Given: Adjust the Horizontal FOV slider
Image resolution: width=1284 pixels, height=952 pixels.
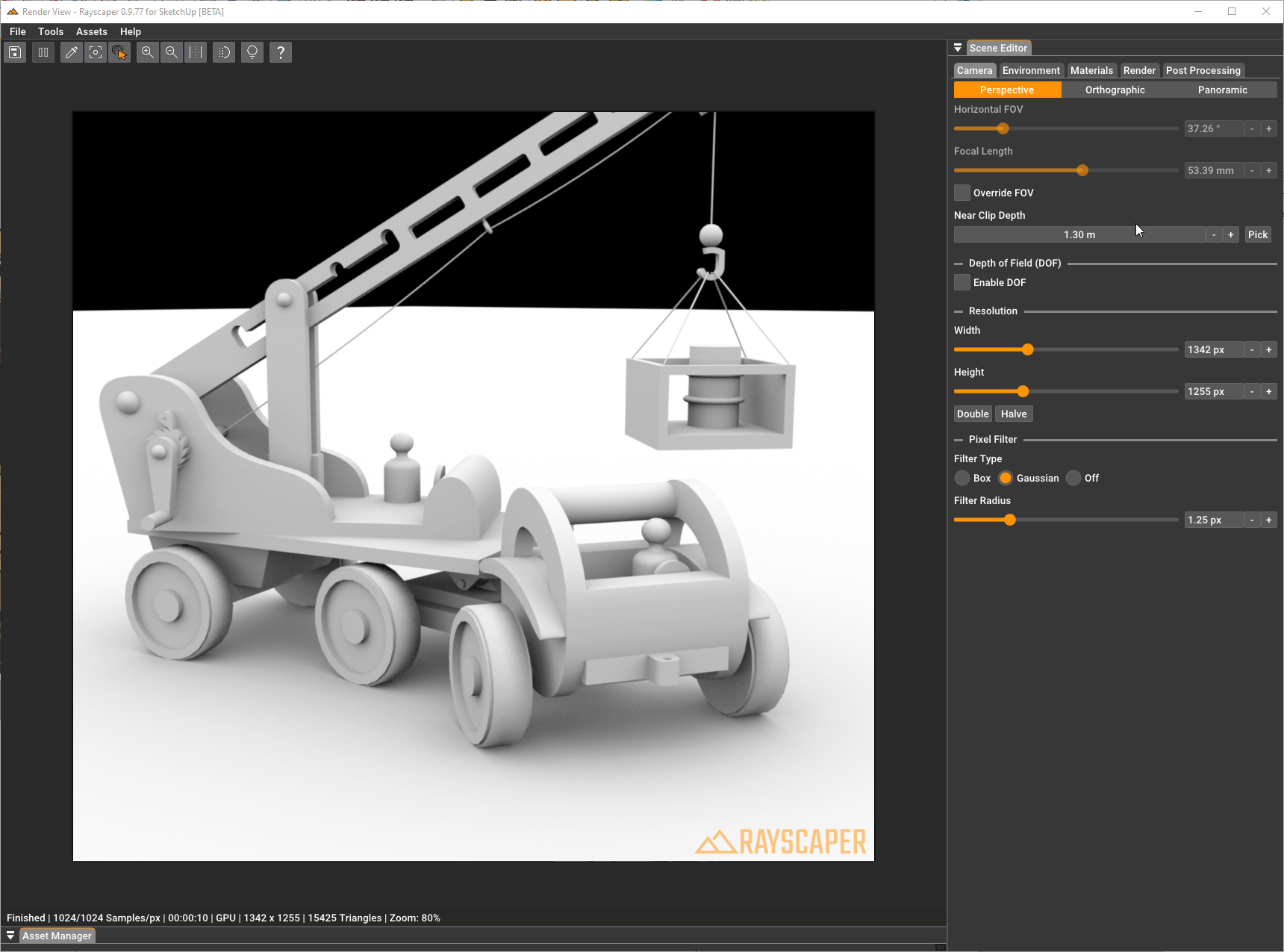Looking at the screenshot, I should [1002, 128].
